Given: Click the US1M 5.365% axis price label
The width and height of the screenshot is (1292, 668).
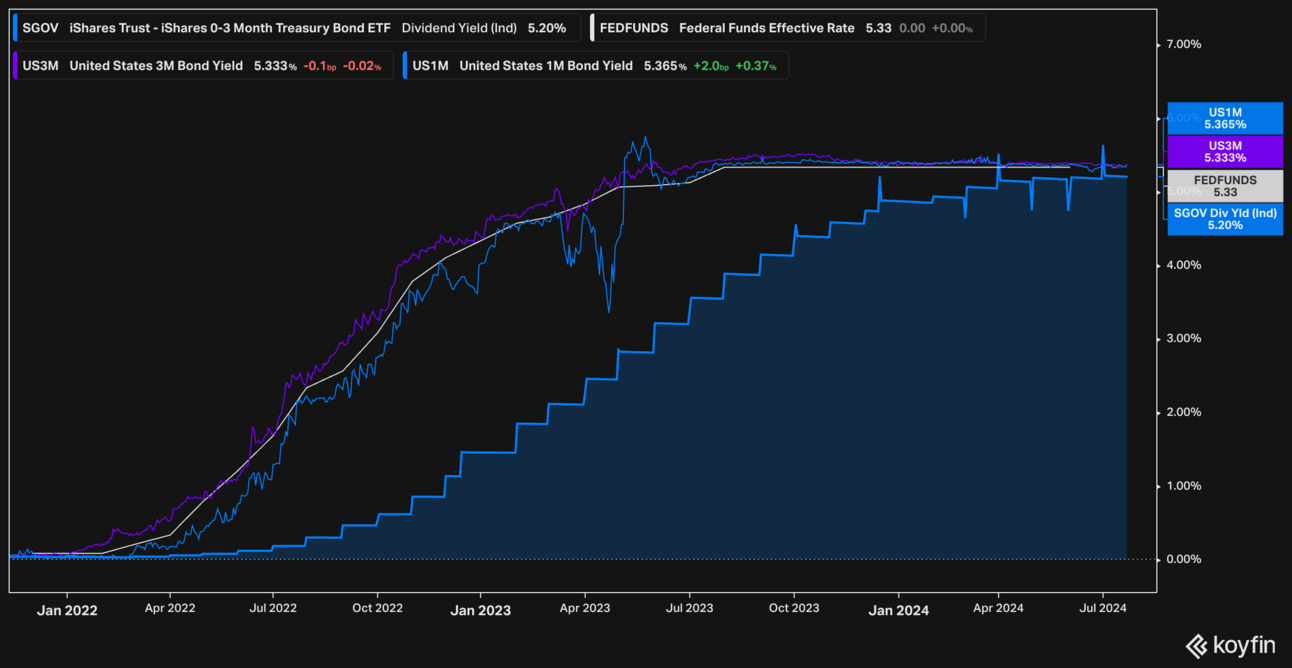Looking at the screenshot, I should [x=1225, y=118].
